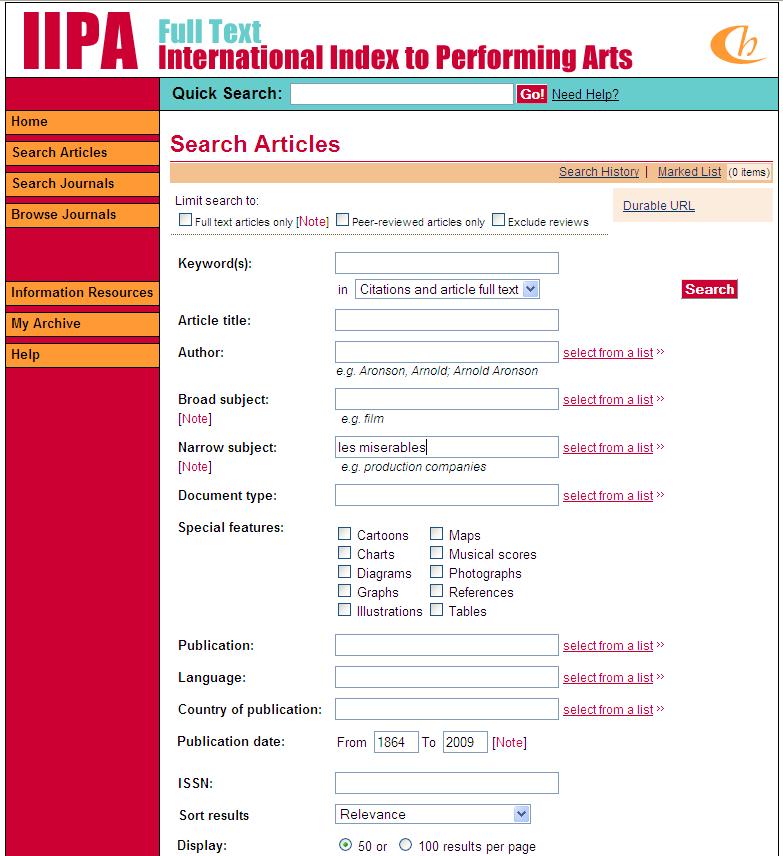Tick the References checkbox
Screen dimensions: 783x856
click(x=436, y=591)
